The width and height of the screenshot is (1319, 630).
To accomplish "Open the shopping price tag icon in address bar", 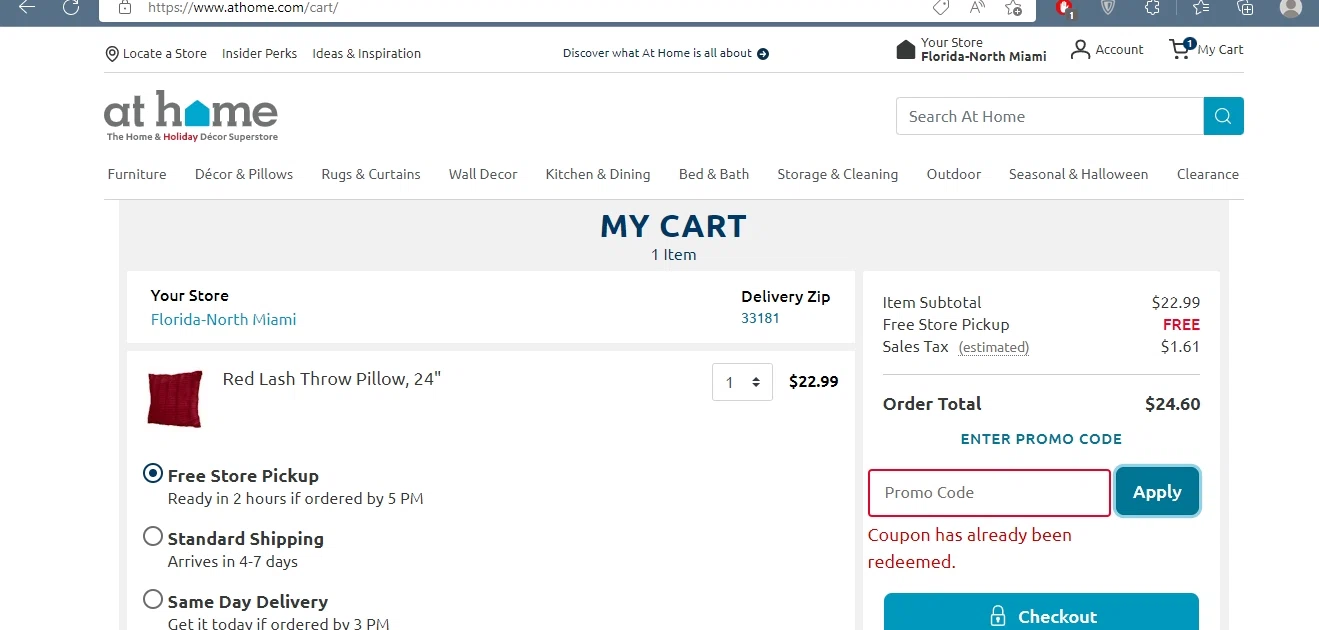I will click(940, 7).
